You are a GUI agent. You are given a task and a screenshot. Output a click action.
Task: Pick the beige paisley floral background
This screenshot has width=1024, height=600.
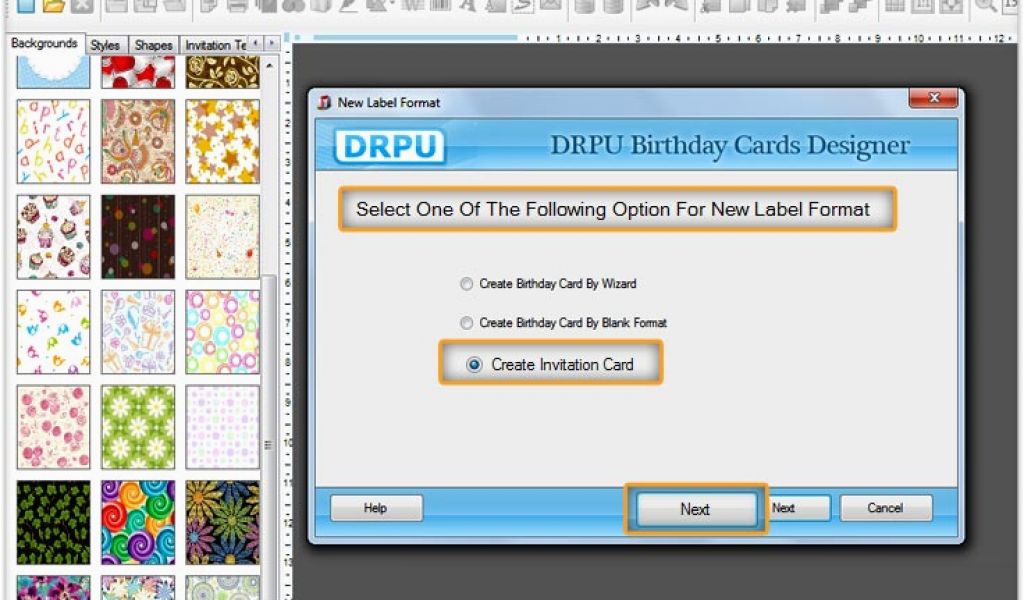point(138,142)
